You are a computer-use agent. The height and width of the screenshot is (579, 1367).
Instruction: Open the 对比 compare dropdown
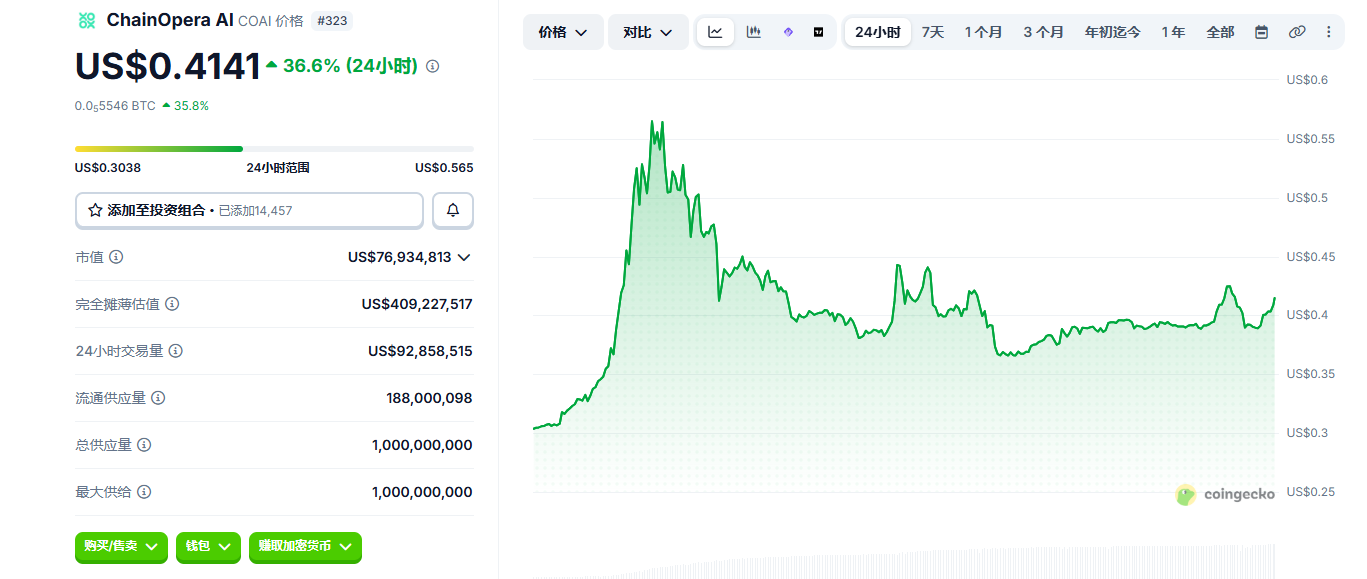(648, 32)
